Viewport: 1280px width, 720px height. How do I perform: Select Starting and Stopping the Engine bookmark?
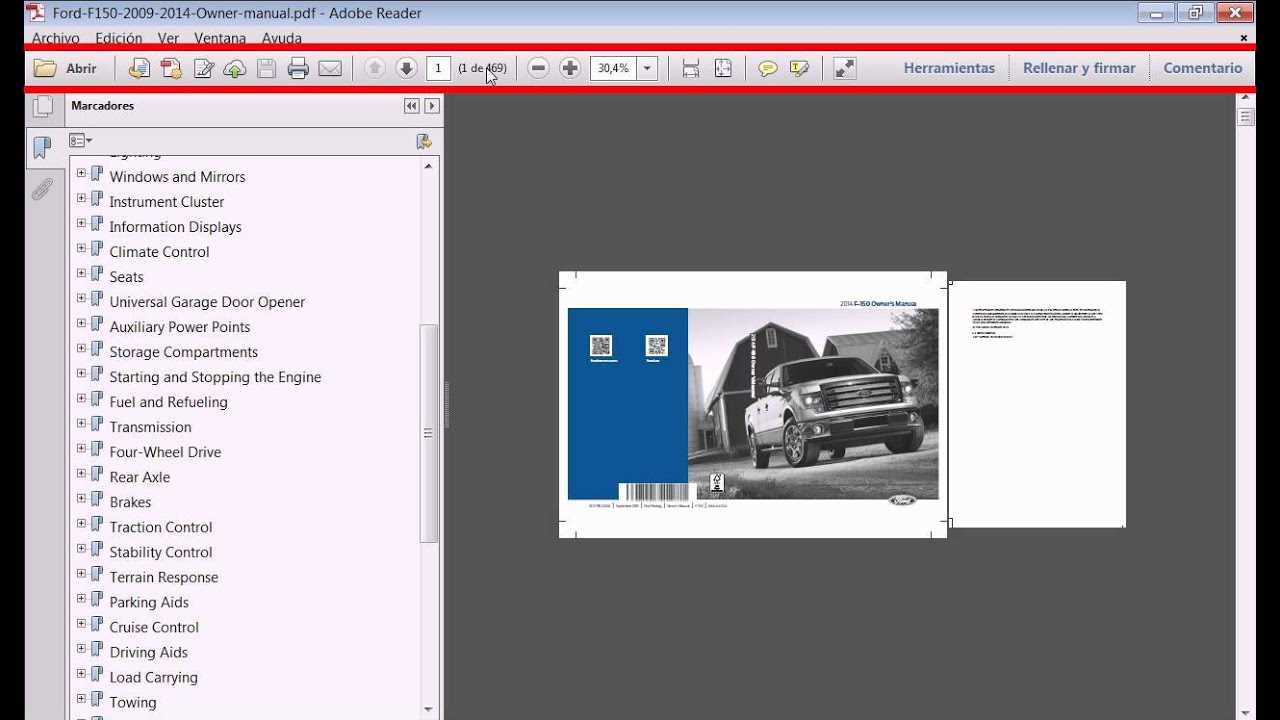(x=215, y=377)
